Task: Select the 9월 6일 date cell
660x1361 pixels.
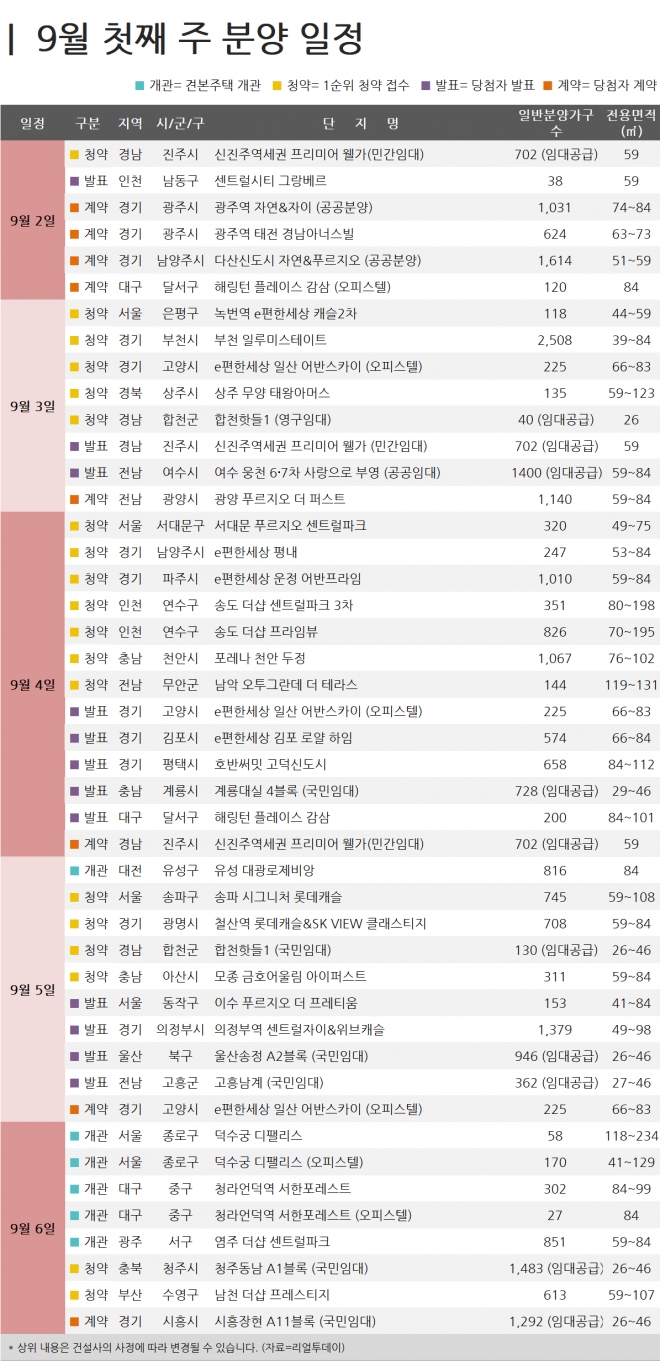Action: [x=32, y=1227]
